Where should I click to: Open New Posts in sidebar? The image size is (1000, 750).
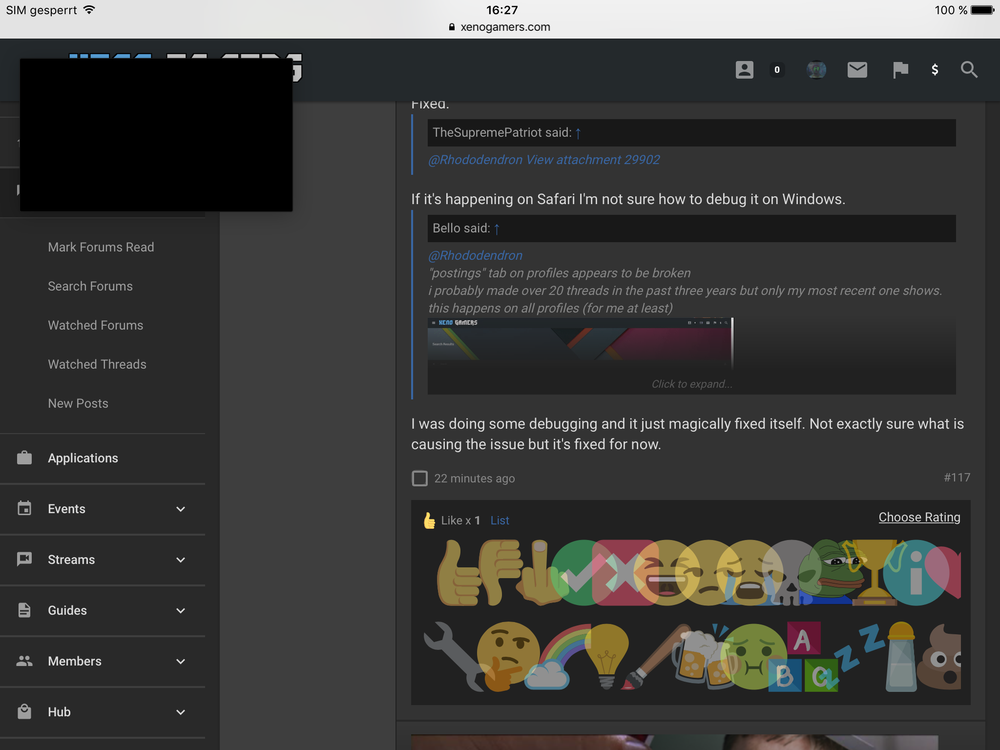[x=78, y=403]
